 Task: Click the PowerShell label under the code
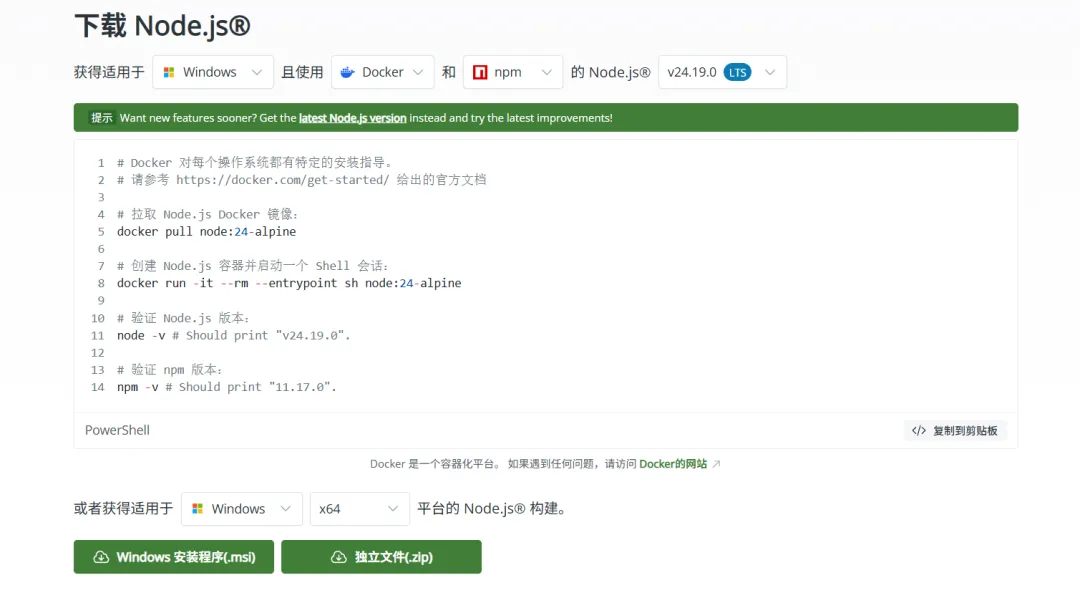pos(117,430)
